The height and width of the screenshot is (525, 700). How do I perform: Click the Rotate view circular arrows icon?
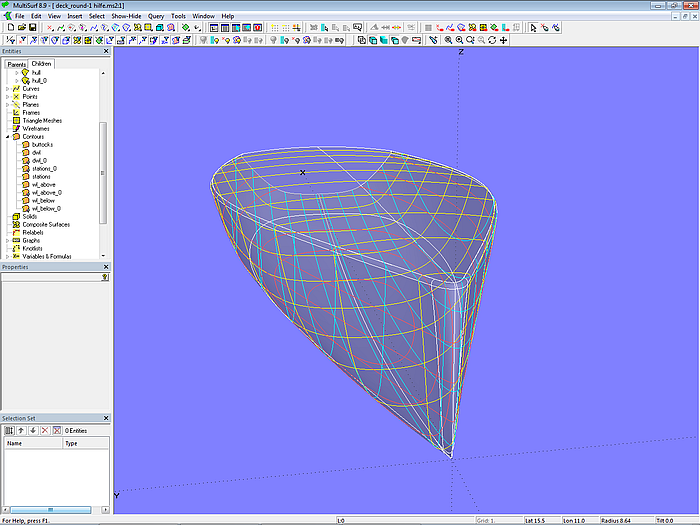click(x=492, y=40)
